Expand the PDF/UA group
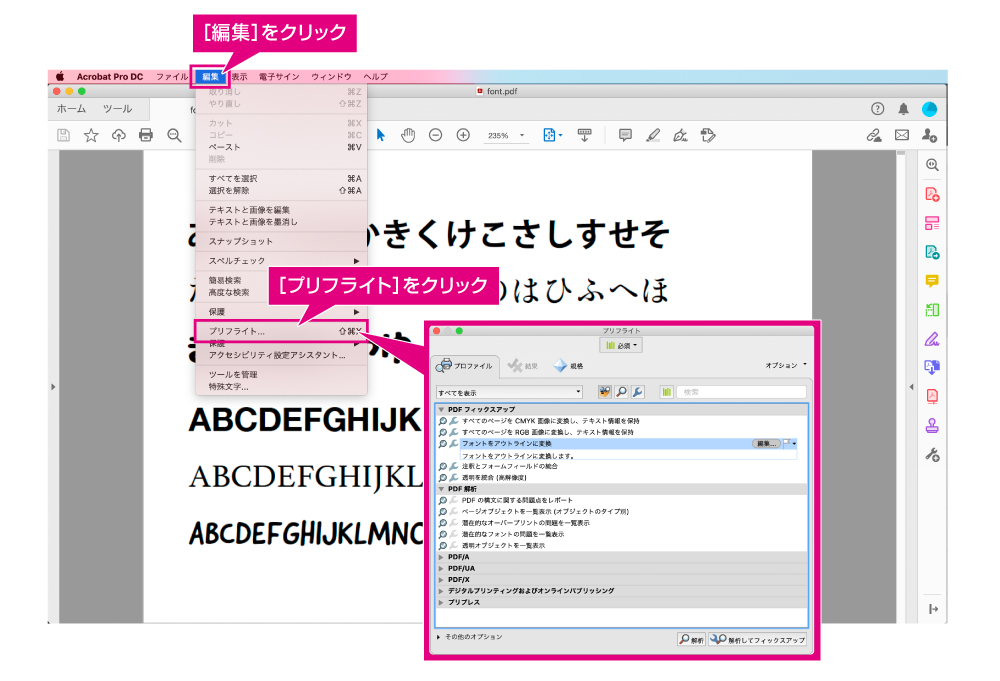The height and width of the screenshot is (681, 1000). click(x=441, y=569)
